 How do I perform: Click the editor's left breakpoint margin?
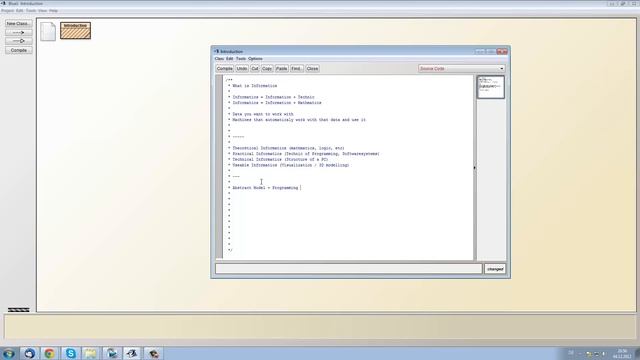point(219,167)
